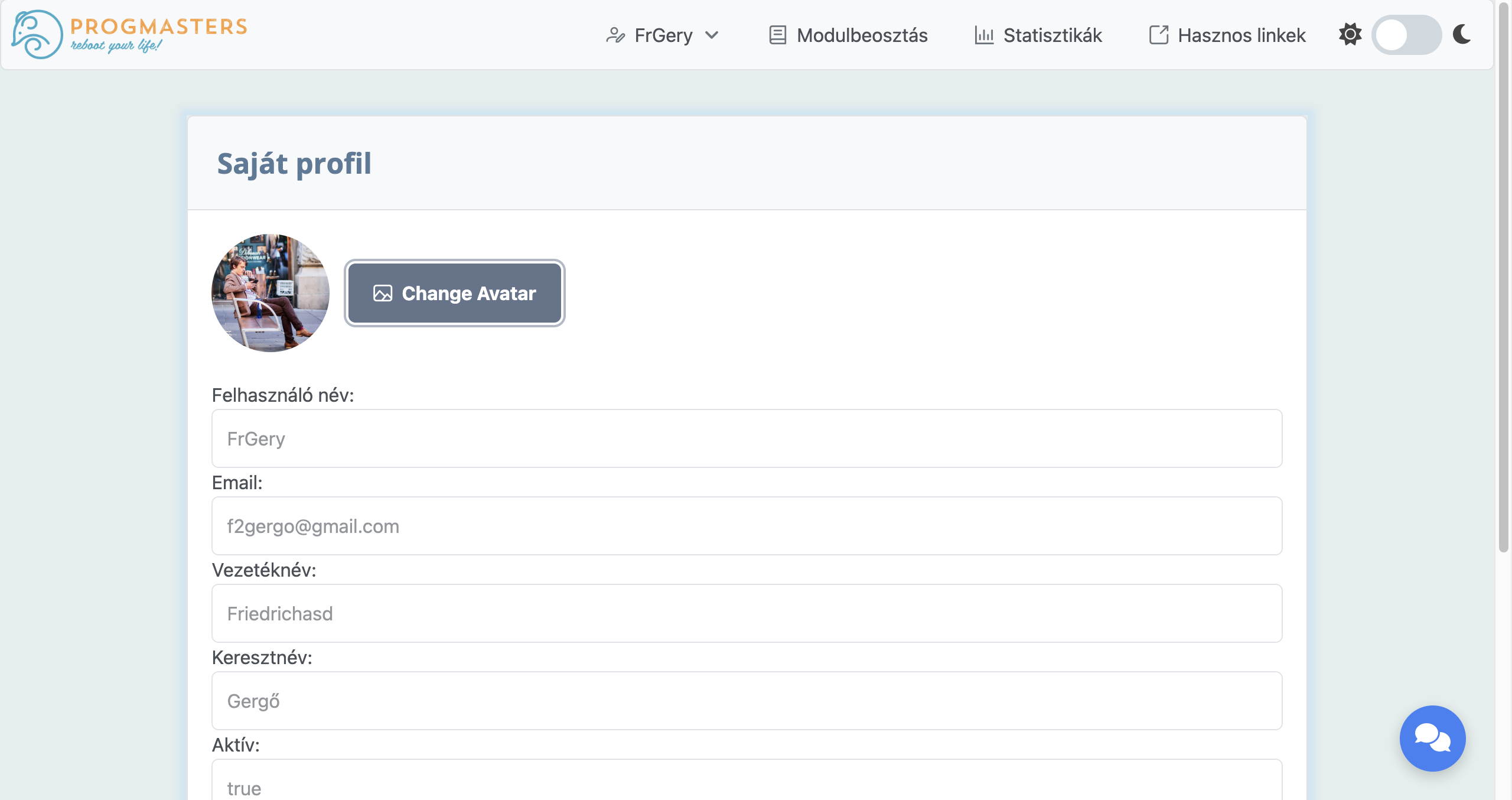1512x800 pixels.
Task: Click the circular profile avatar picture
Action: pos(271,293)
